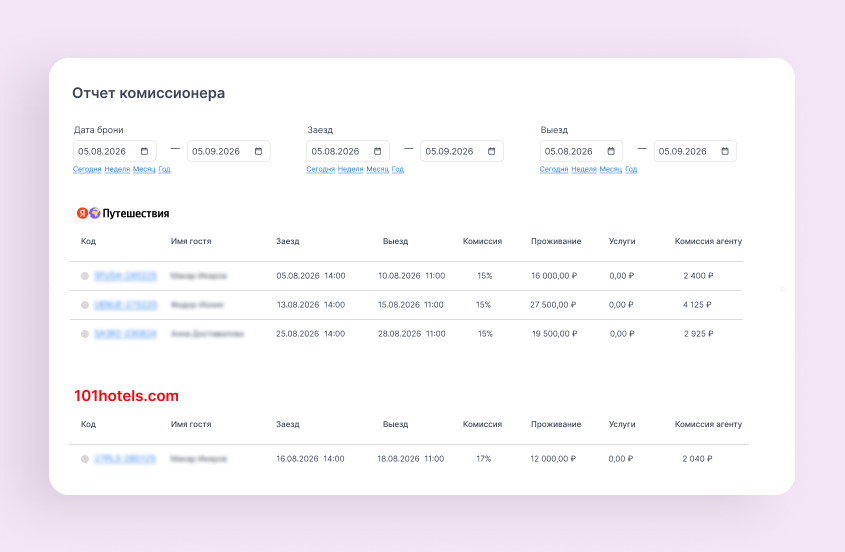
Task: Pick Сегодня under Выезд filter
Action: pyautogui.click(x=554, y=169)
